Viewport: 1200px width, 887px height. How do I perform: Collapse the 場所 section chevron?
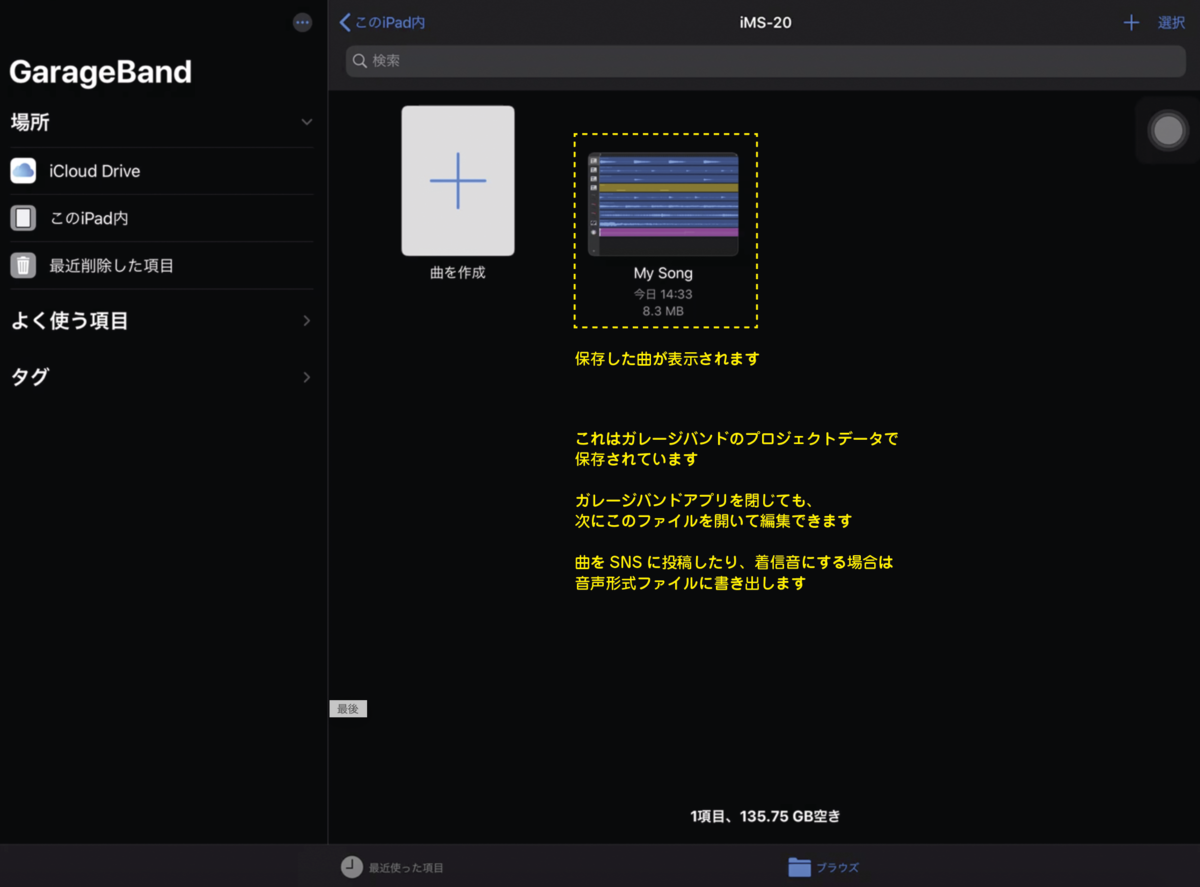tap(306, 122)
